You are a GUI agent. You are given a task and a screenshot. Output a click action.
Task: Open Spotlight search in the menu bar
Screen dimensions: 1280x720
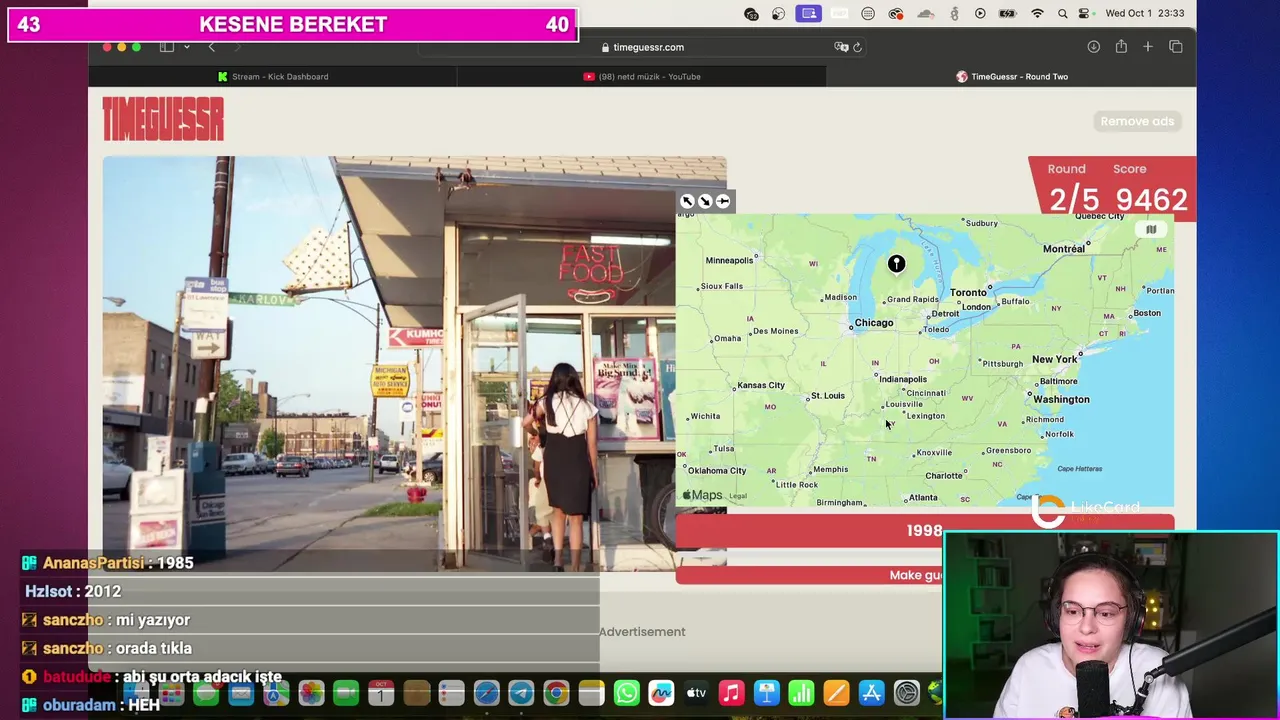point(1062,13)
